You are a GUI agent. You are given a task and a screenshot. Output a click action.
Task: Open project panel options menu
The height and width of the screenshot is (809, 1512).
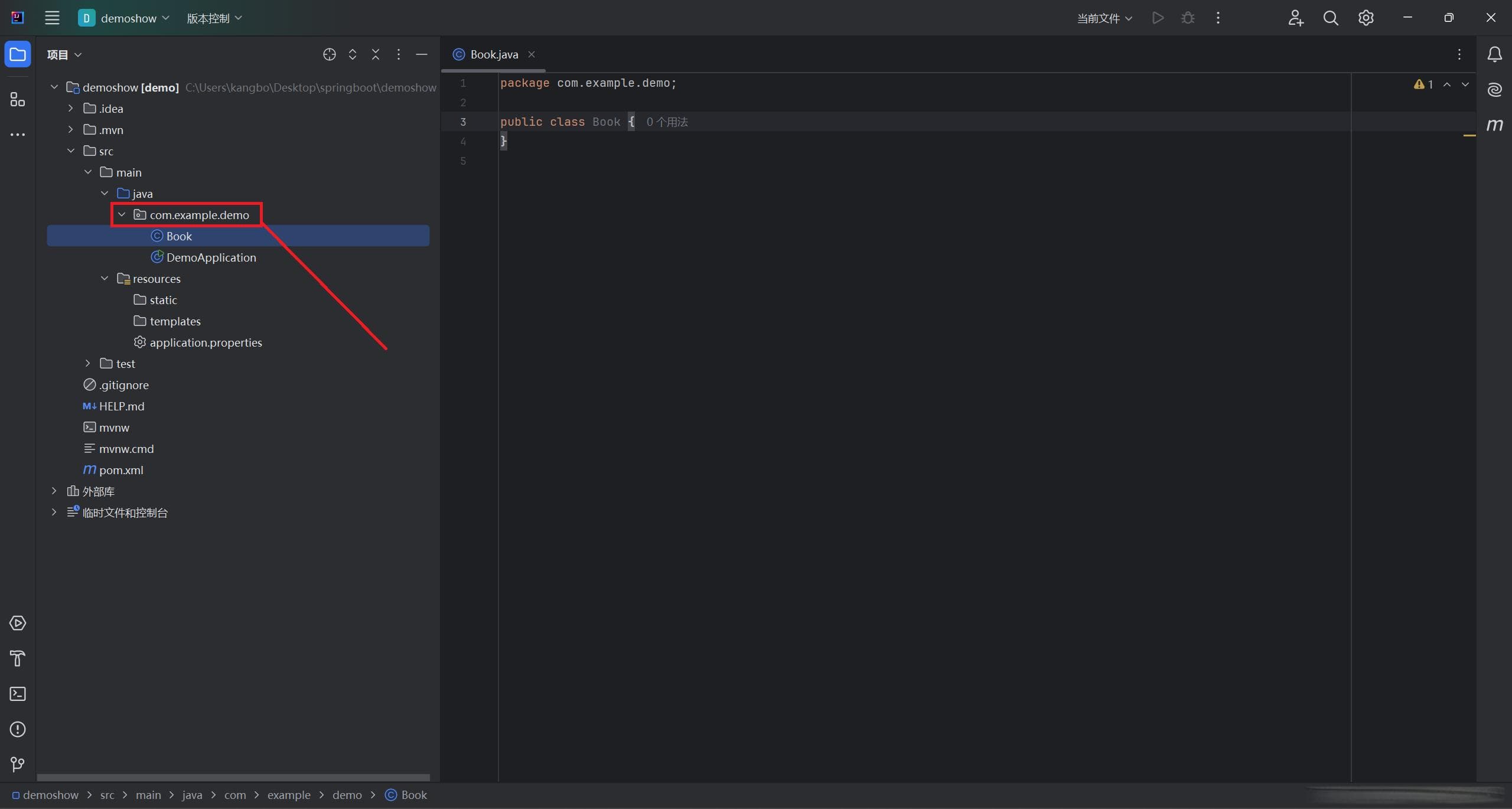coord(399,54)
